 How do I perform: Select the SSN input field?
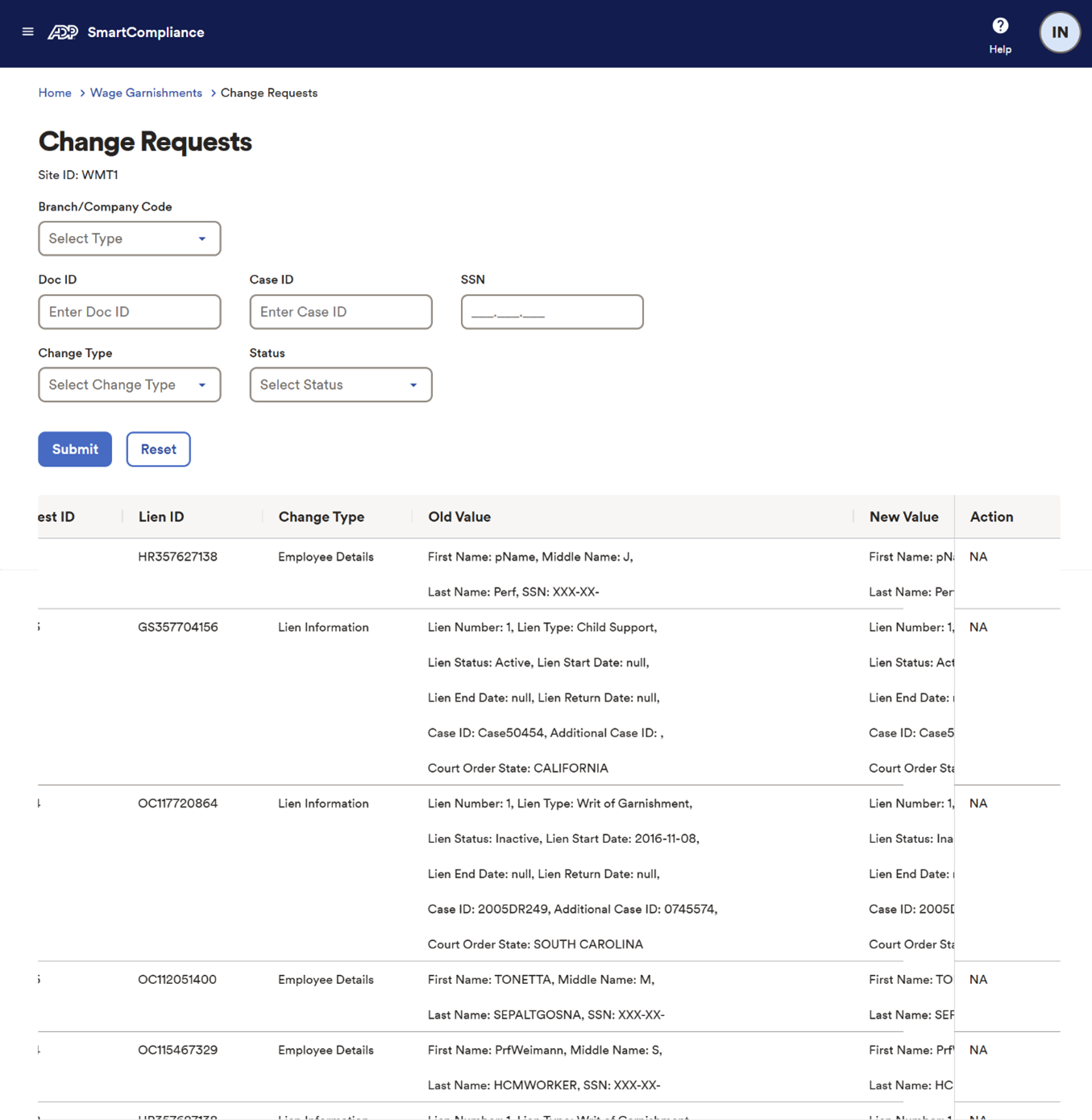551,312
